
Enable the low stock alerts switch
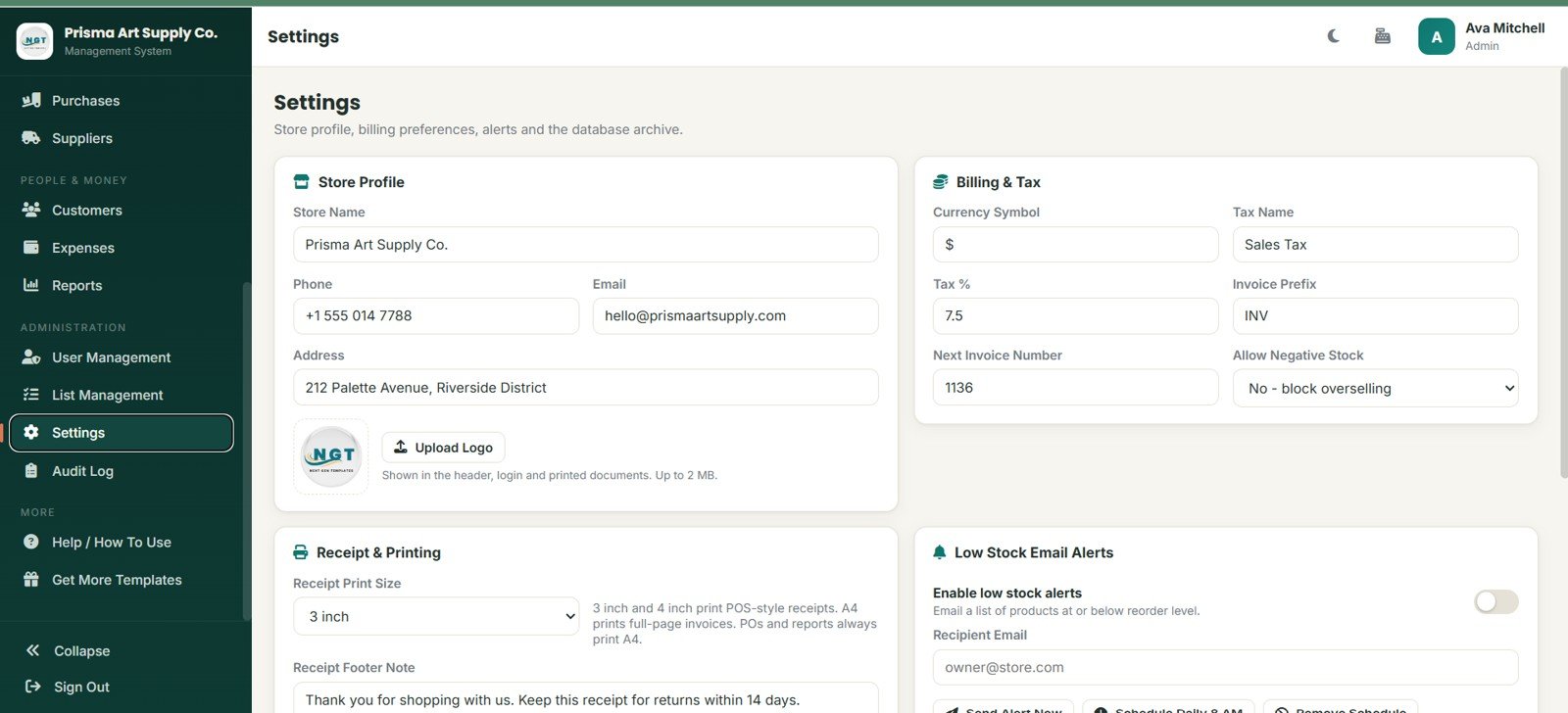tap(1496, 601)
